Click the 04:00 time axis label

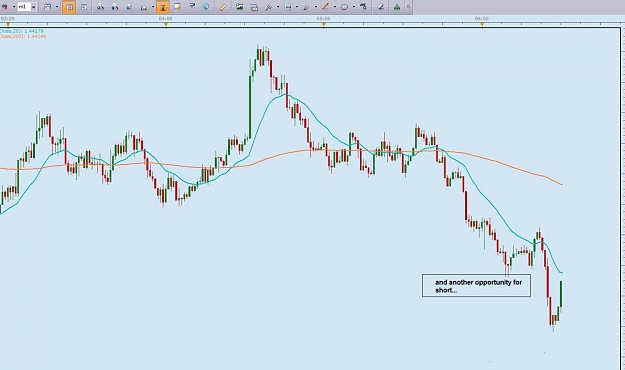tap(165, 19)
